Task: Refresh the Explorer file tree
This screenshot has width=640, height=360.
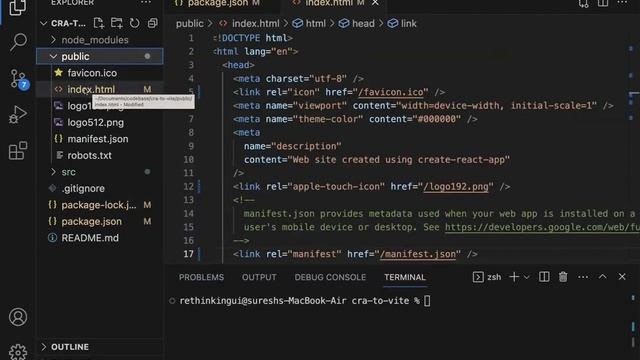Action: [x=134, y=23]
